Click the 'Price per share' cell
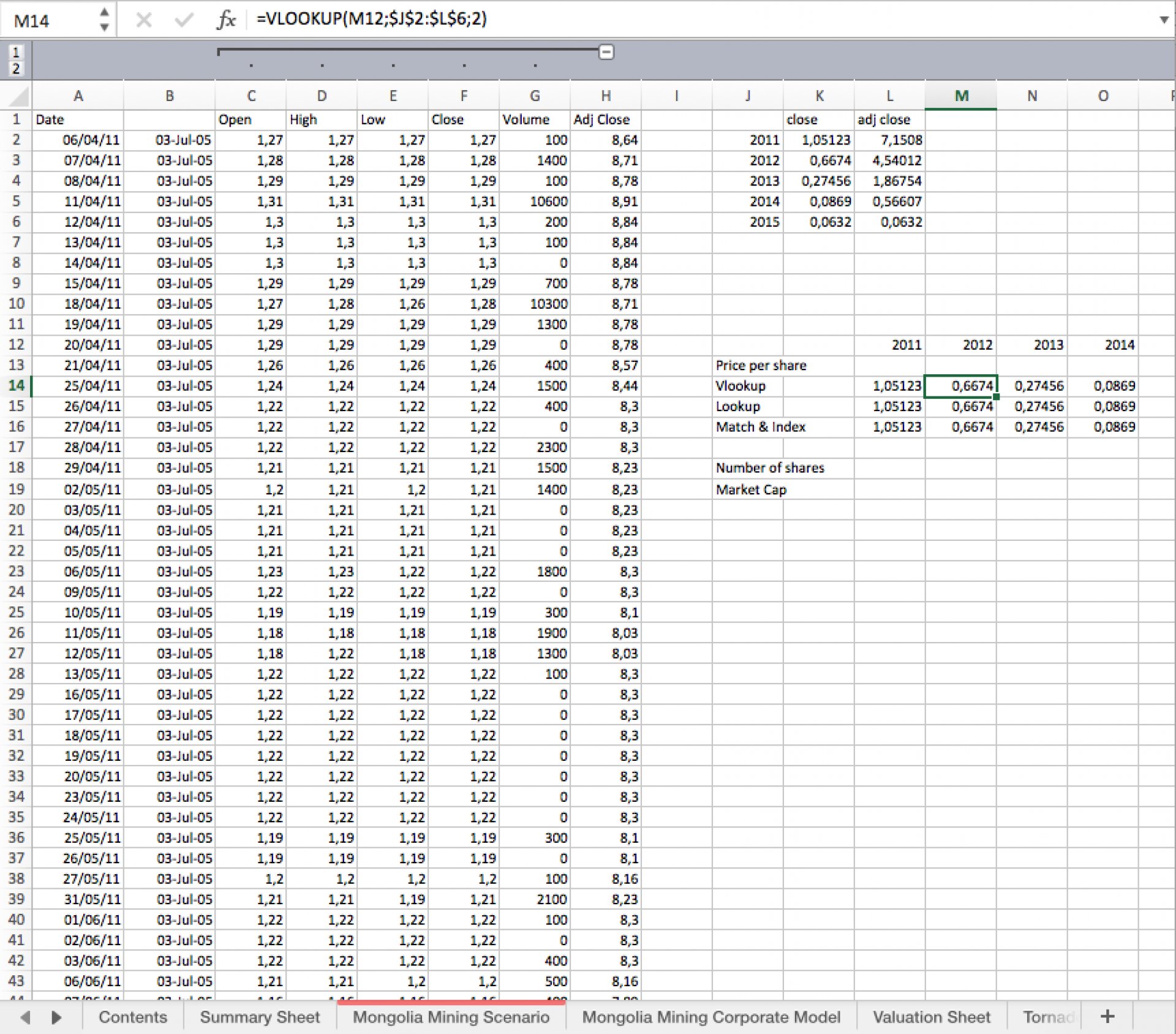This screenshot has width=1176, height=1034. pos(761,366)
